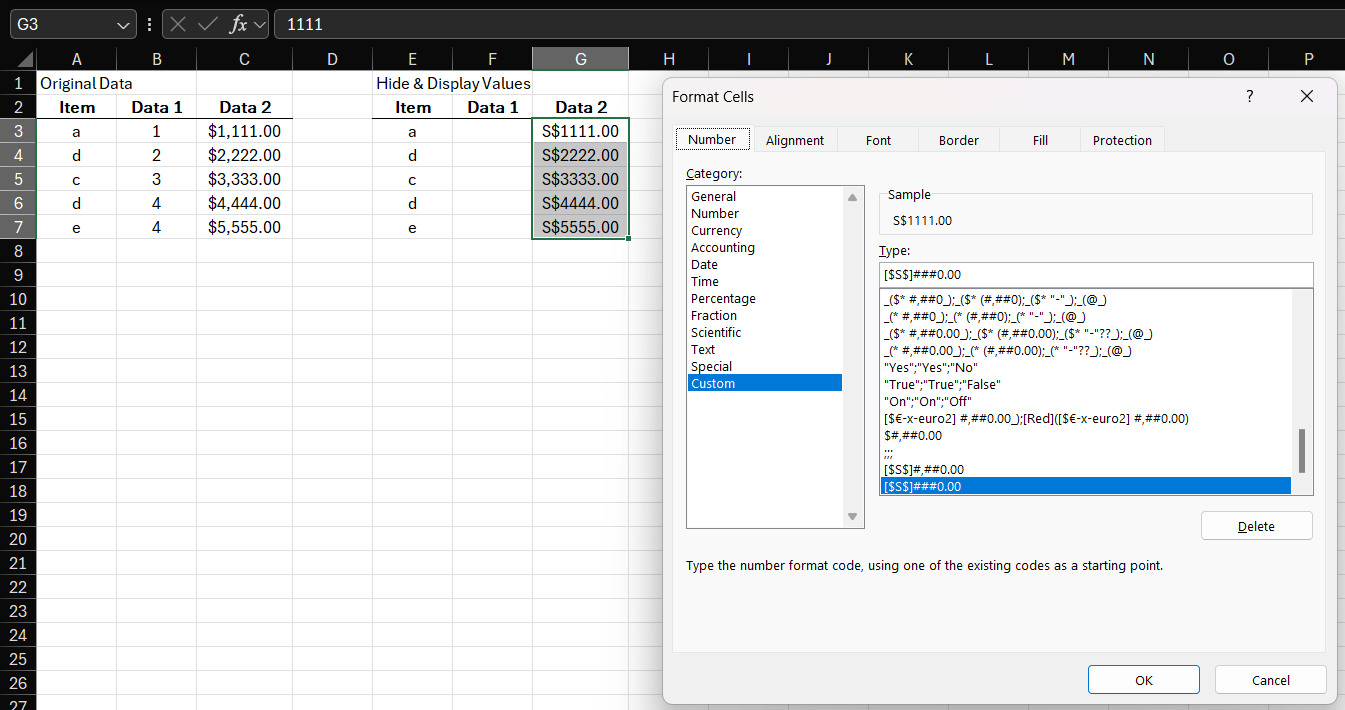The height and width of the screenshot is (710, 1345).
Task: Select the "On";"On";"Off" format code
Action: [x=1086, y=401]
